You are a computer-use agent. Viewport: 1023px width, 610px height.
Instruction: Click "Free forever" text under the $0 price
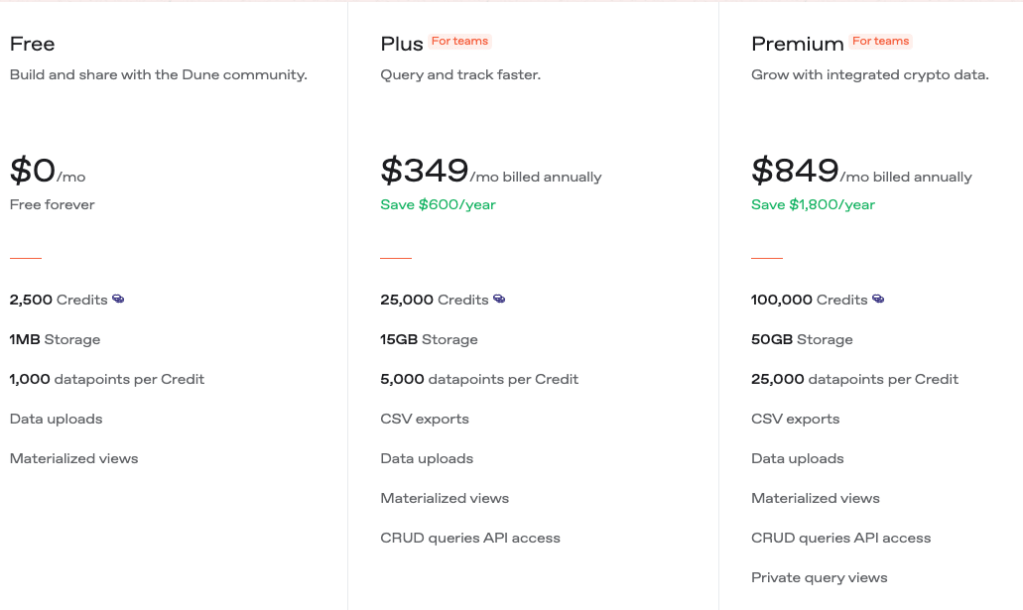coord(52,205)
